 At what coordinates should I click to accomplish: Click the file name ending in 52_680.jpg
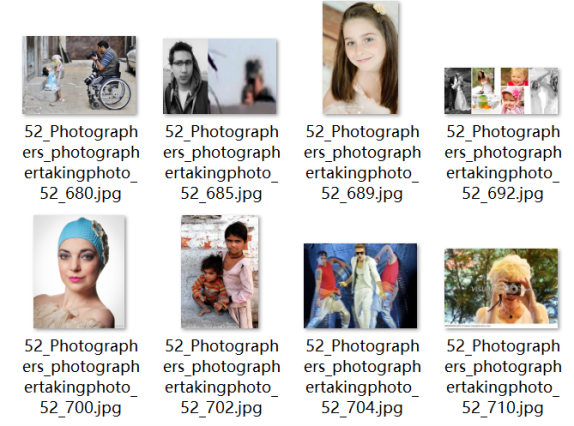point(81,162)
